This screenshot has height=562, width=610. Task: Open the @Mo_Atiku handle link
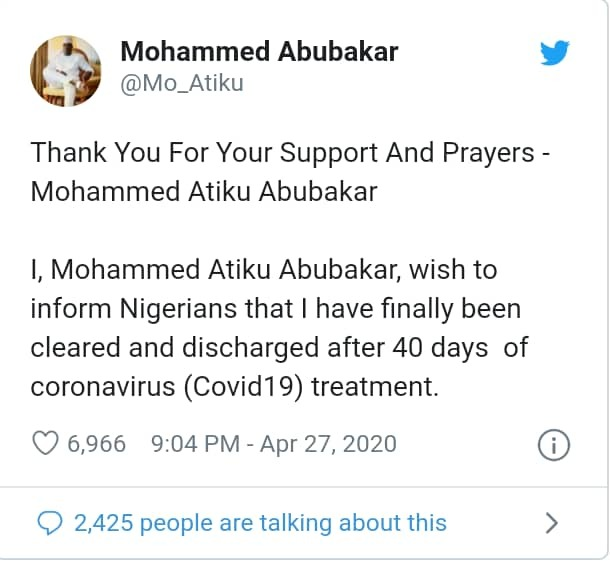click(181, 82)
